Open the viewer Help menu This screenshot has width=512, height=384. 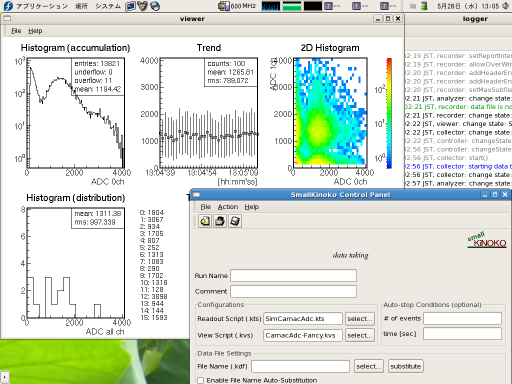point(35,31)
